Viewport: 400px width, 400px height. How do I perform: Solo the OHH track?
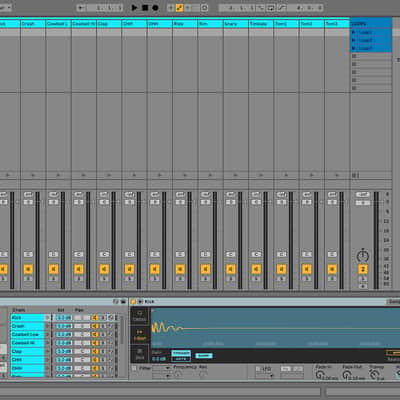155,279
